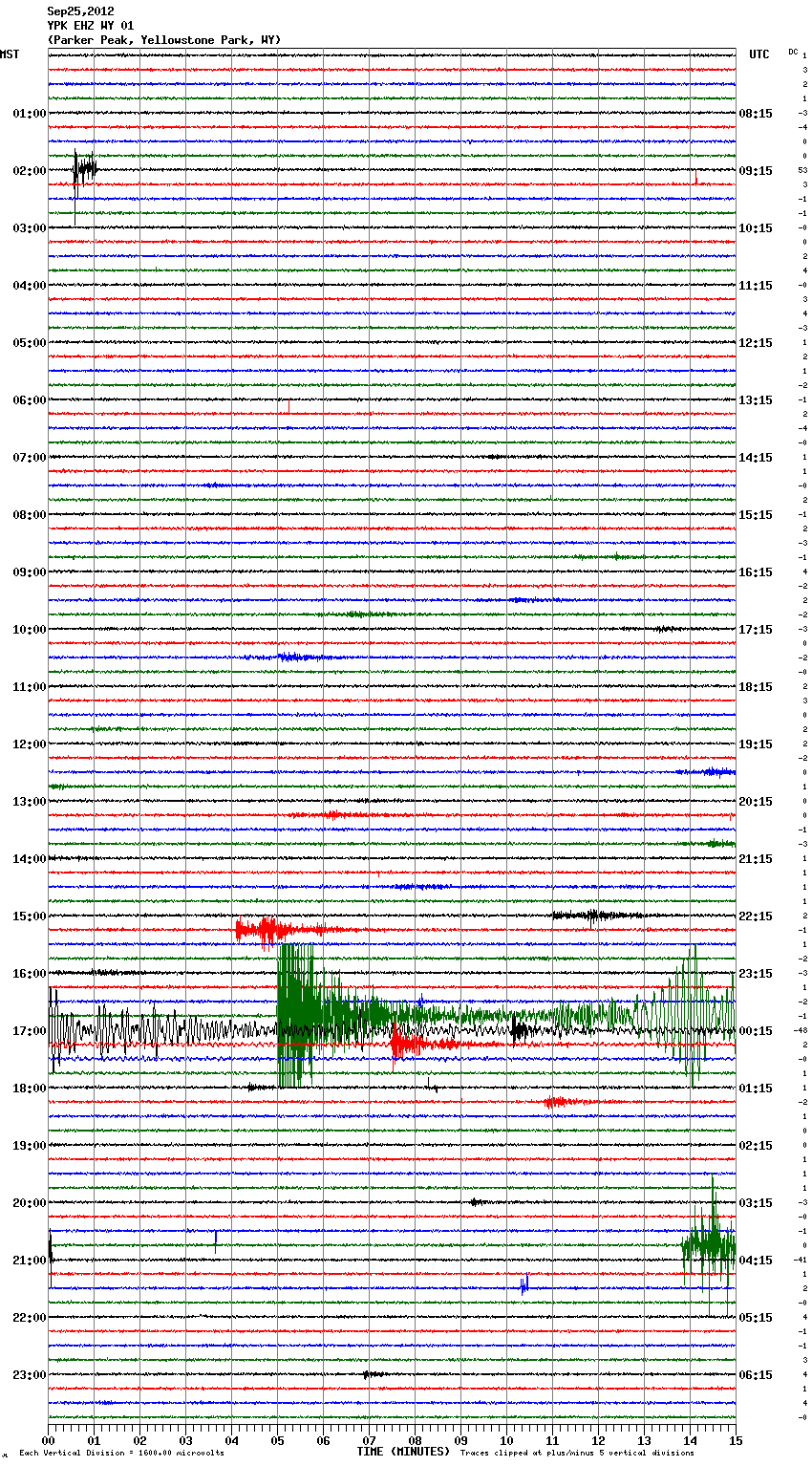This screenshot has height=1466, width=812.
Task: Select the 01:00 MST time label
Action: tap(30, 114)
